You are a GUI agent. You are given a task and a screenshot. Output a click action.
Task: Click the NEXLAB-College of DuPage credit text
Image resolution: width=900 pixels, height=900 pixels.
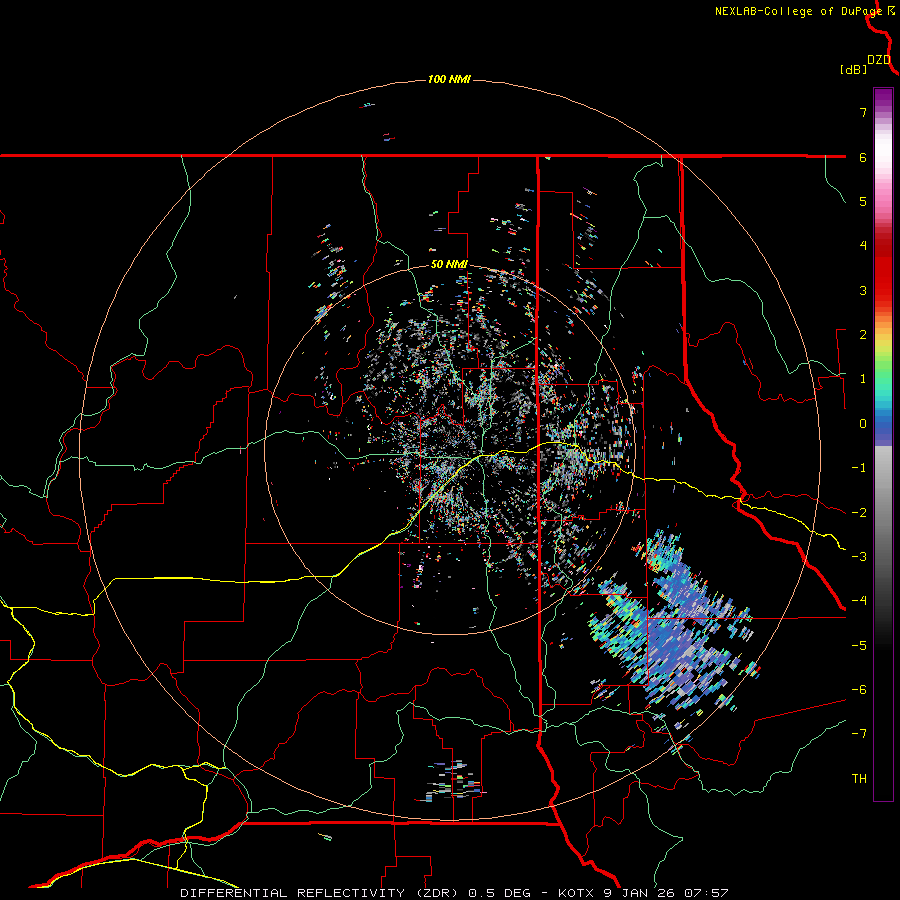tap(798, 11)
